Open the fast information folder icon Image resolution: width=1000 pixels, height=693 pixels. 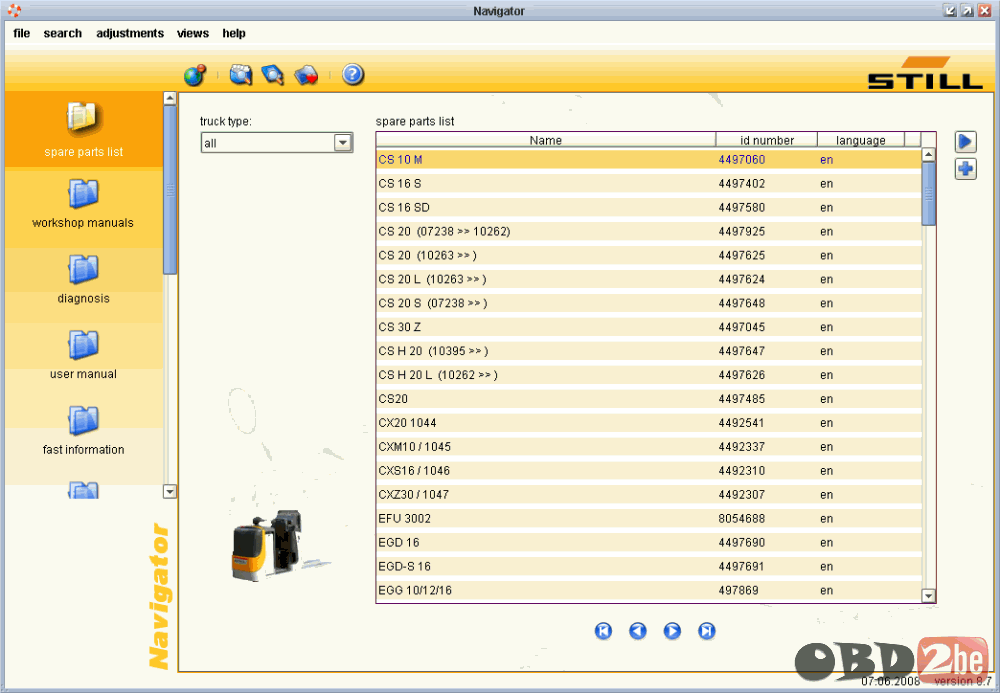(84, 421)
